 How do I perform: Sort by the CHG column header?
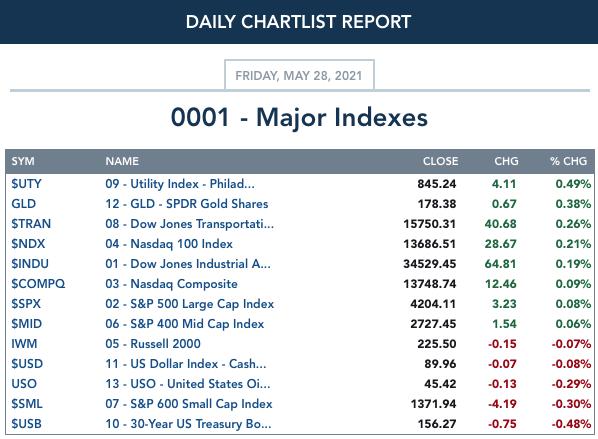(x=506, y=161)
